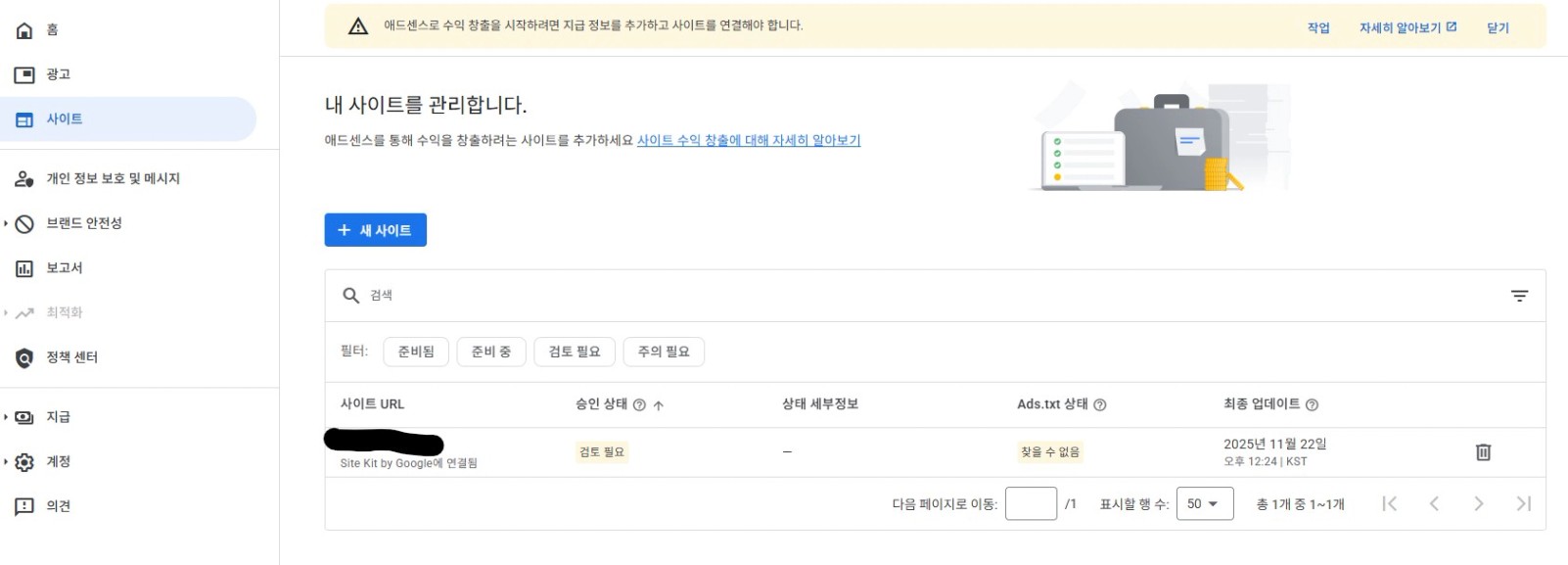Open rows-per-page dropdown showing 50
Screen dimensions: 1568x565
tap(1204, 503)
